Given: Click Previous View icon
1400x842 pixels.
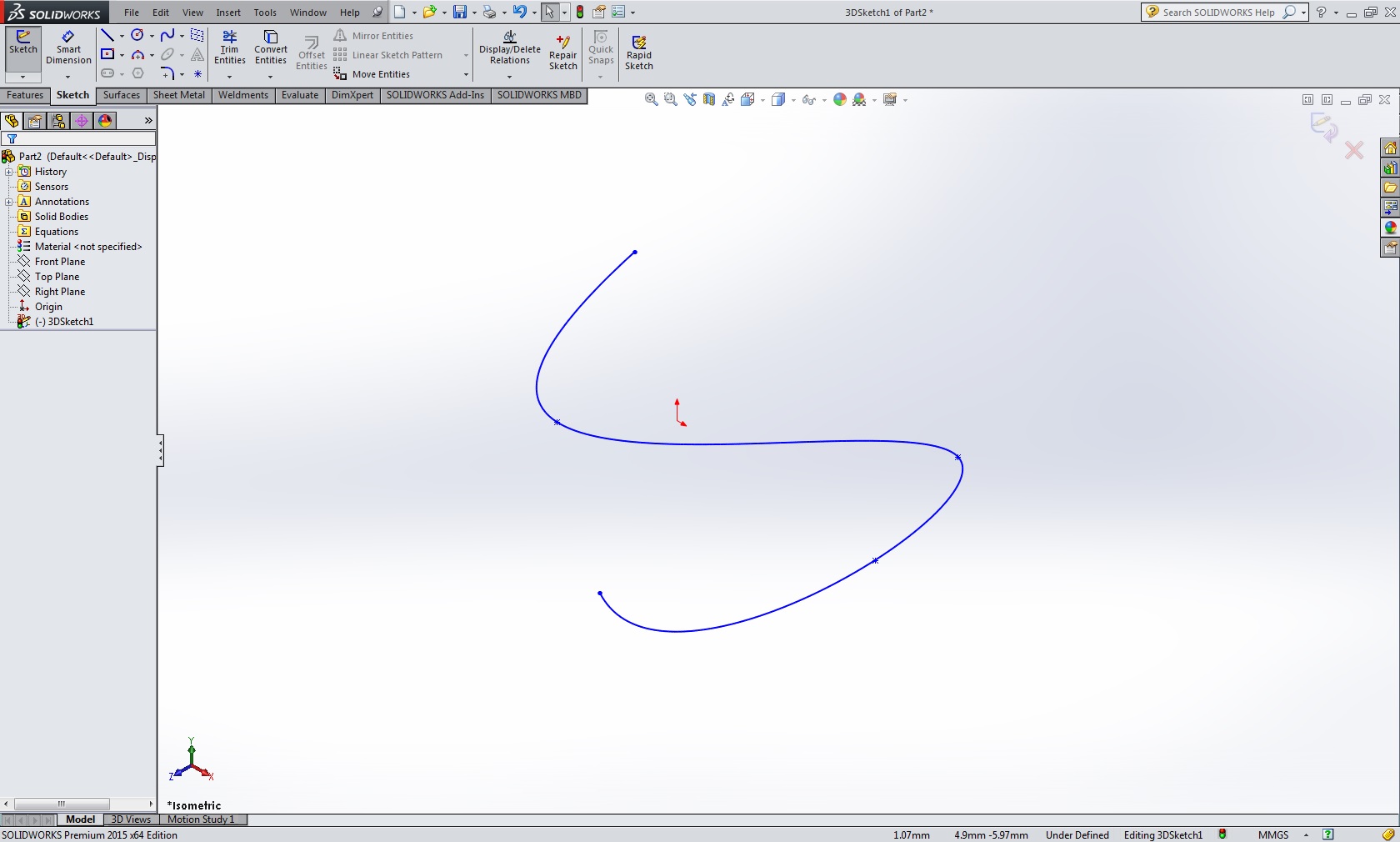Looking at the screenshot, I should [x=690, y=100].
